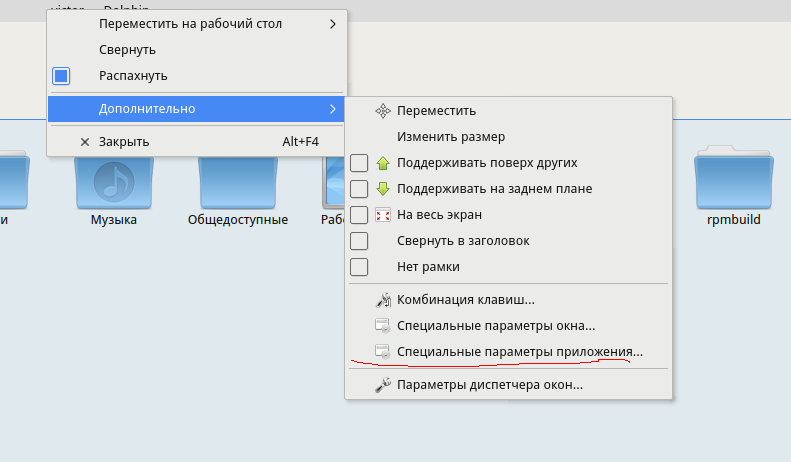Enable the Нет рамки checkbox
Image resolution: width=791 pixels, height=462 pixels.
pos(359,267)
